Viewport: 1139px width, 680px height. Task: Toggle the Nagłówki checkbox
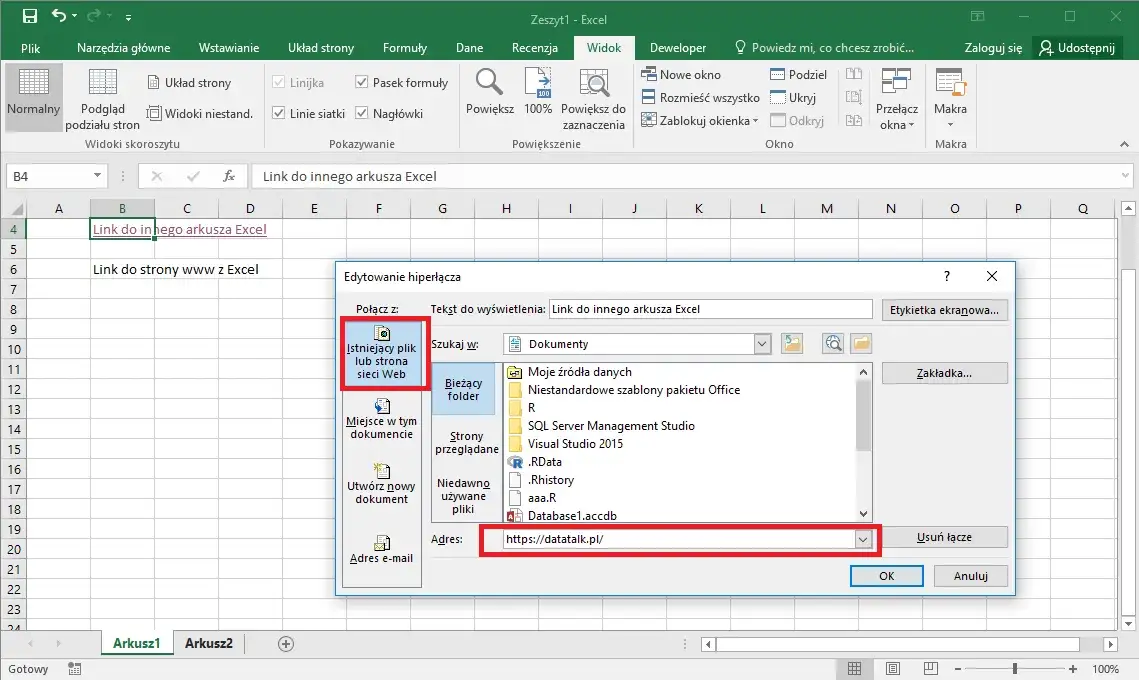[x=362, y=114]
